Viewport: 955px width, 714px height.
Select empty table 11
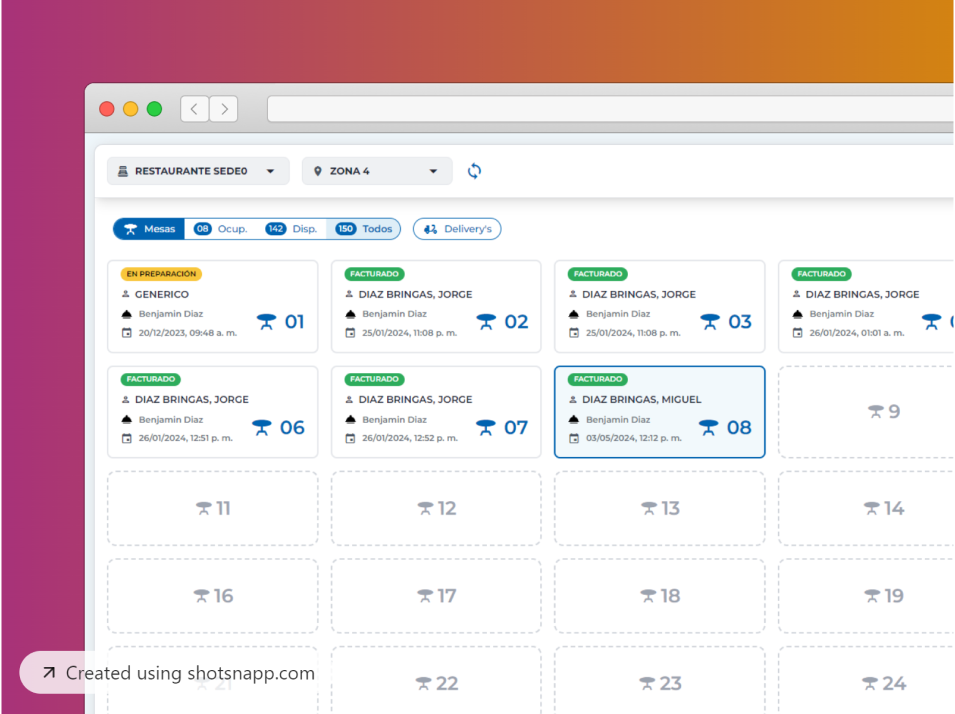[213, 508]
